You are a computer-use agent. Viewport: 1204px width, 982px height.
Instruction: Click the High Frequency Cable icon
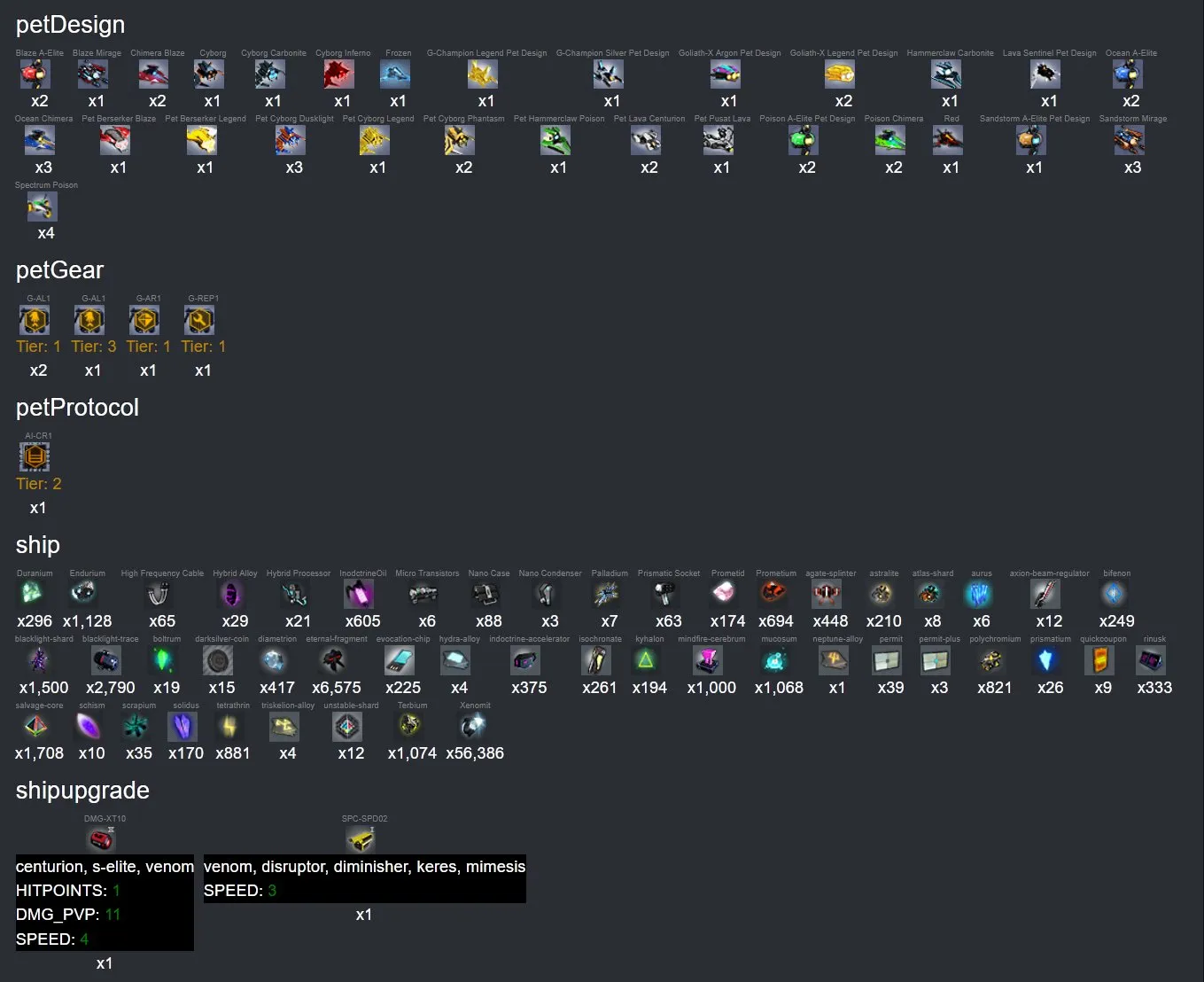point(159,594)
